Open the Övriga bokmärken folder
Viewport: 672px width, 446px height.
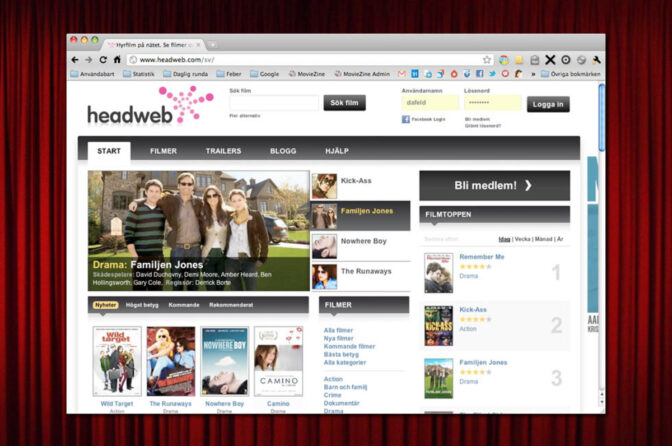(x=570, y=74)
